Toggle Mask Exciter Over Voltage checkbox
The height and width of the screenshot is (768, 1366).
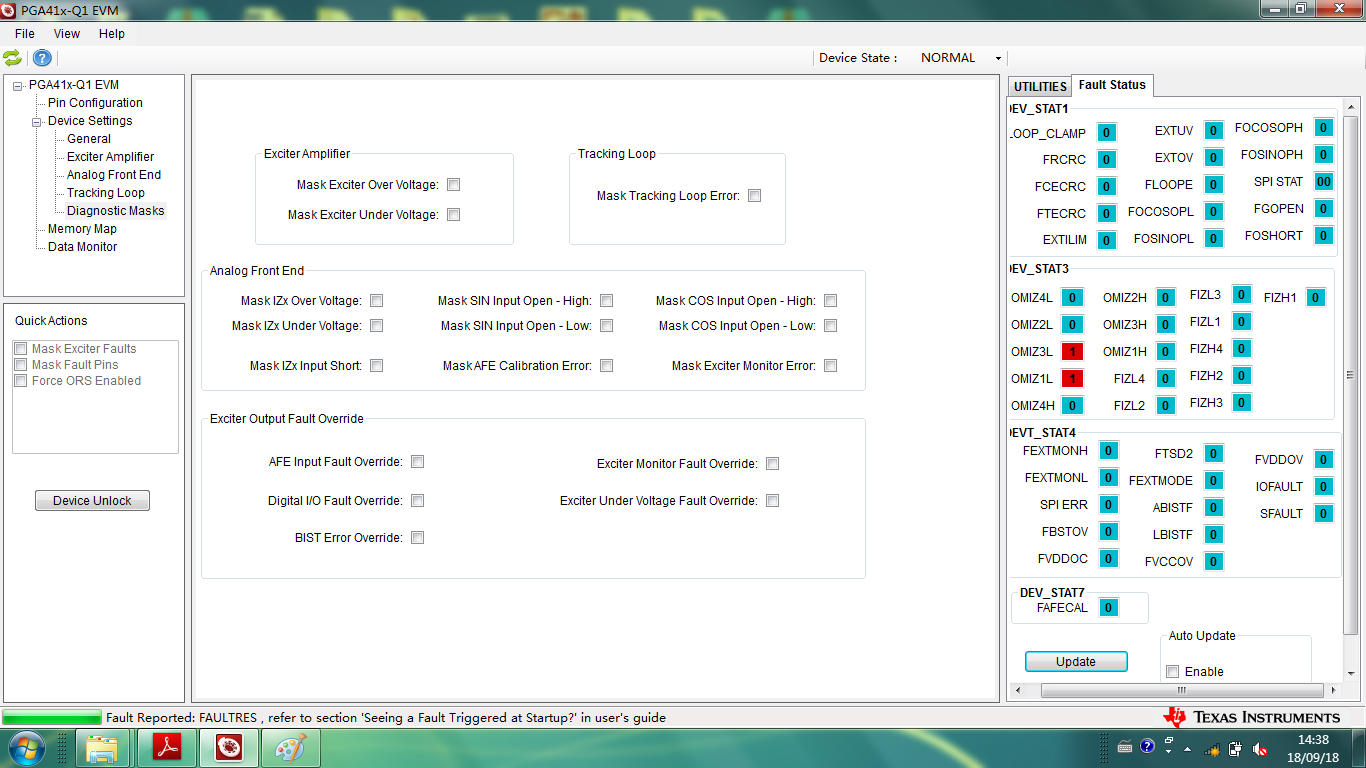(454, 185)
